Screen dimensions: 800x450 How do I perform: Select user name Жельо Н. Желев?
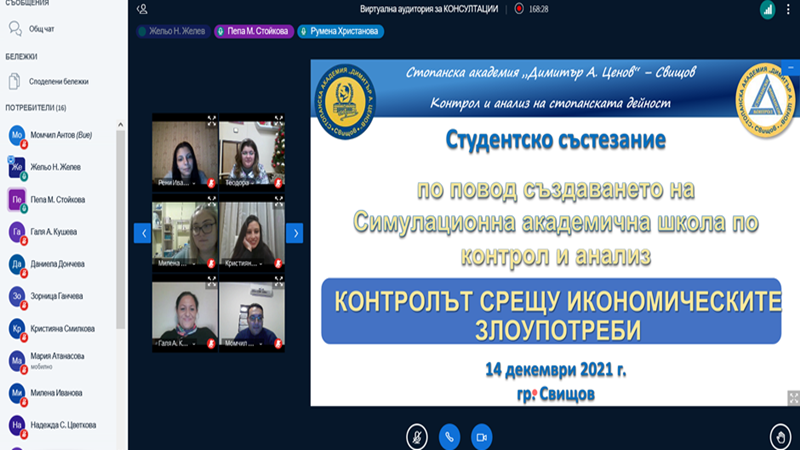pyautogui.click(x=56, y=167)
